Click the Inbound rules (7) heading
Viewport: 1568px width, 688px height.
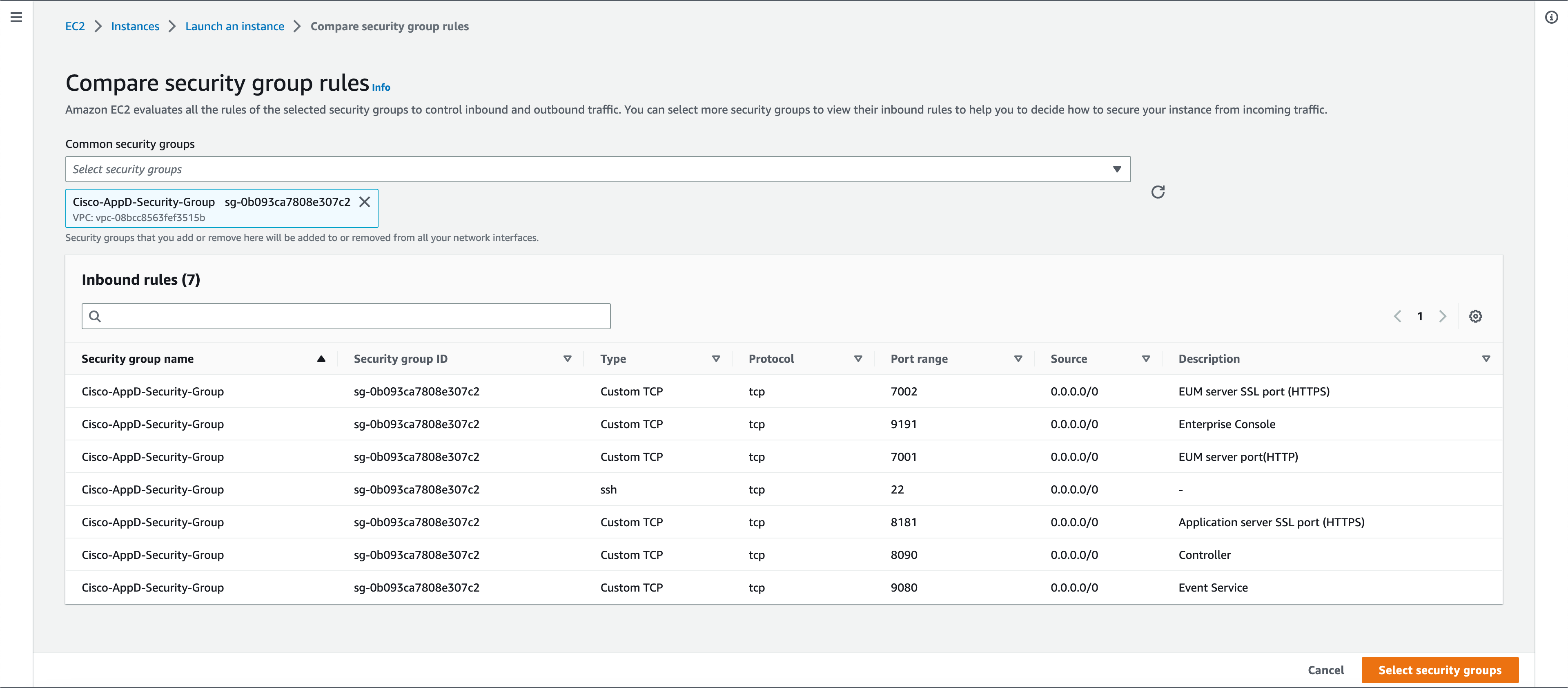coord(140,279)
